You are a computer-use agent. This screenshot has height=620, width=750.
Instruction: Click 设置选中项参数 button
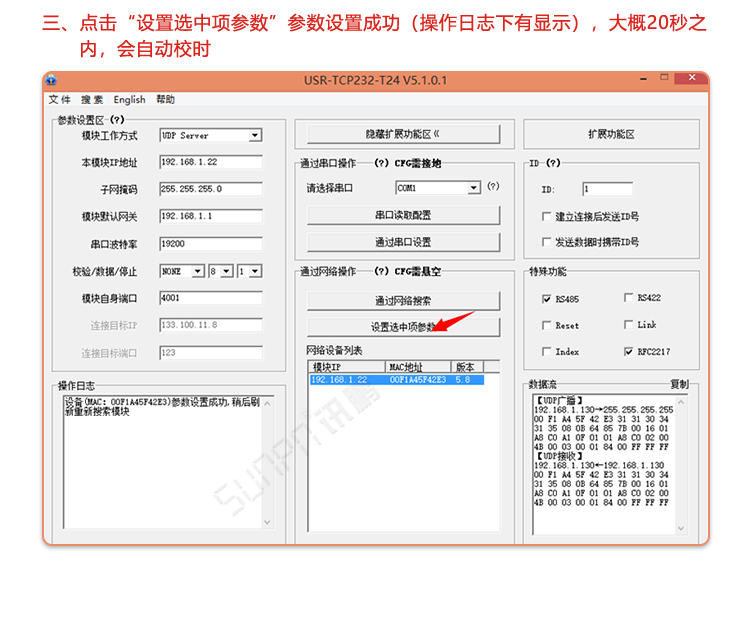[x=403, y=327]
